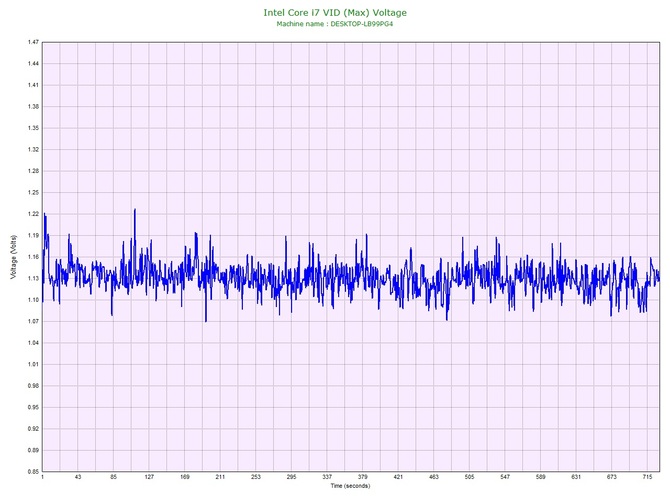
Task: Click the tallest voltage spike peak near 1.22
Action: point(135,209)
